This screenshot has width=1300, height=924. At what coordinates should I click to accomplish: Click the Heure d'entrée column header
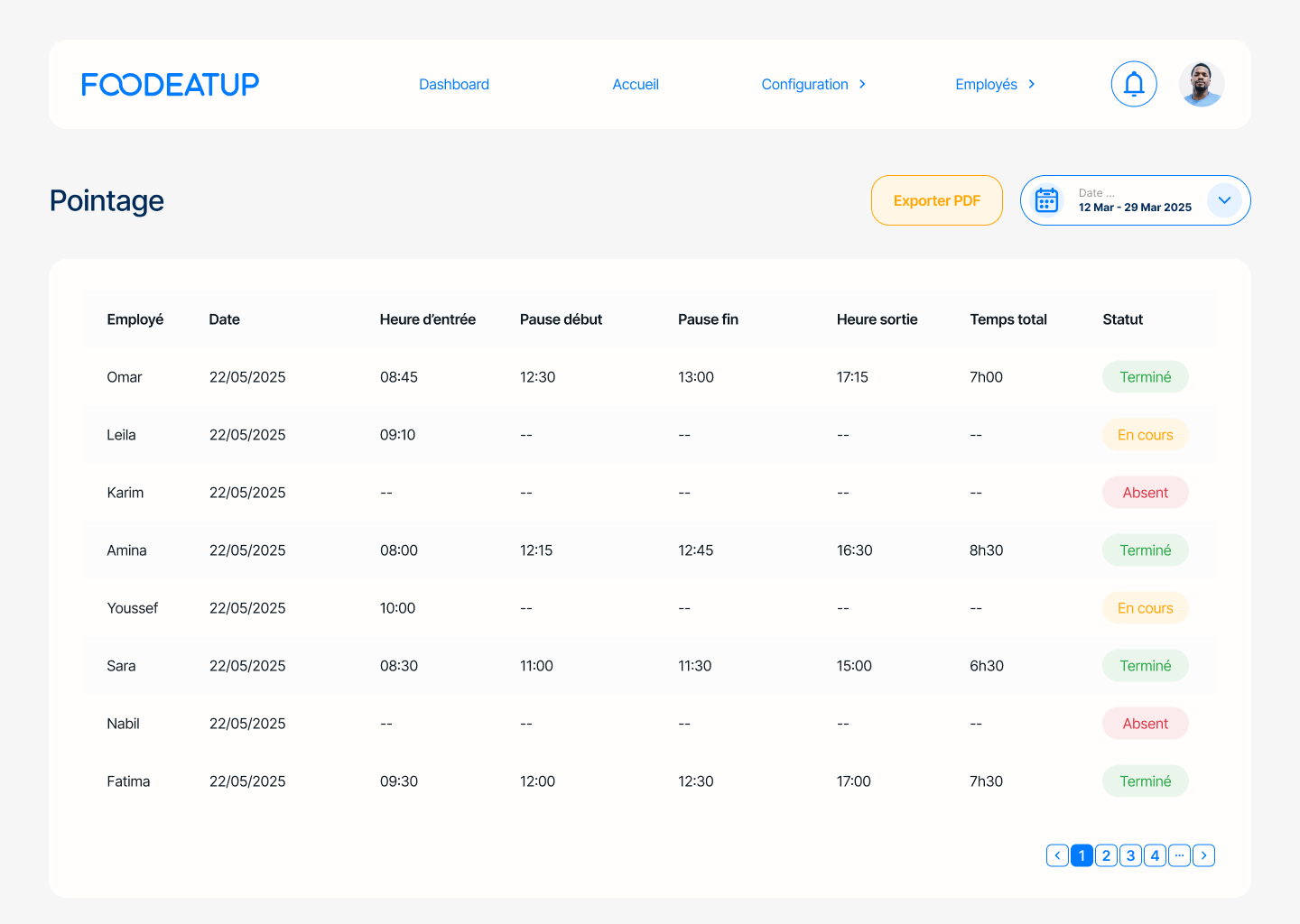point(427,319)
